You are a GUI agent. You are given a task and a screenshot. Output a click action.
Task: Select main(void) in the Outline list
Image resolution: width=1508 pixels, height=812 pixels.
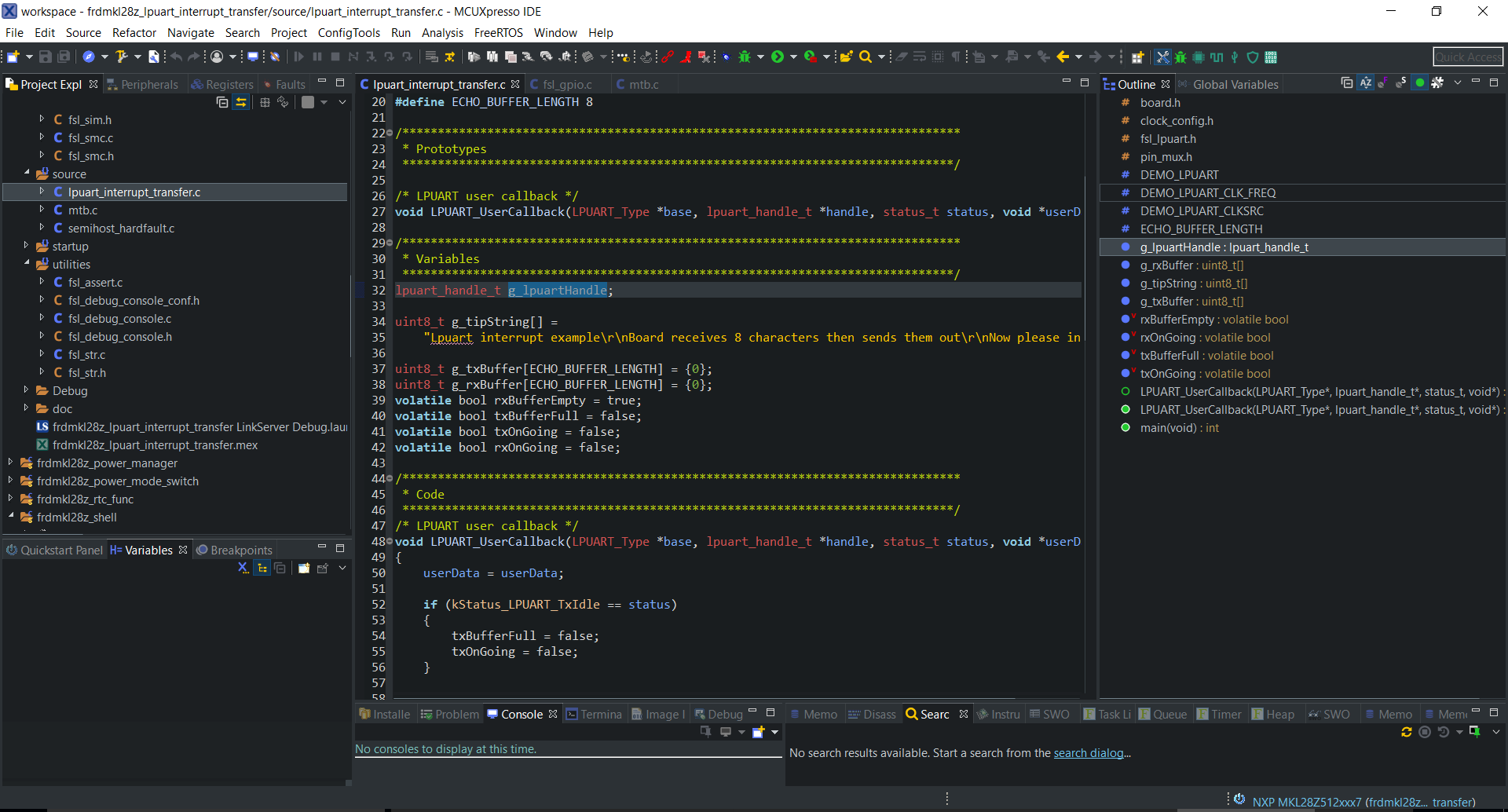1179,428
